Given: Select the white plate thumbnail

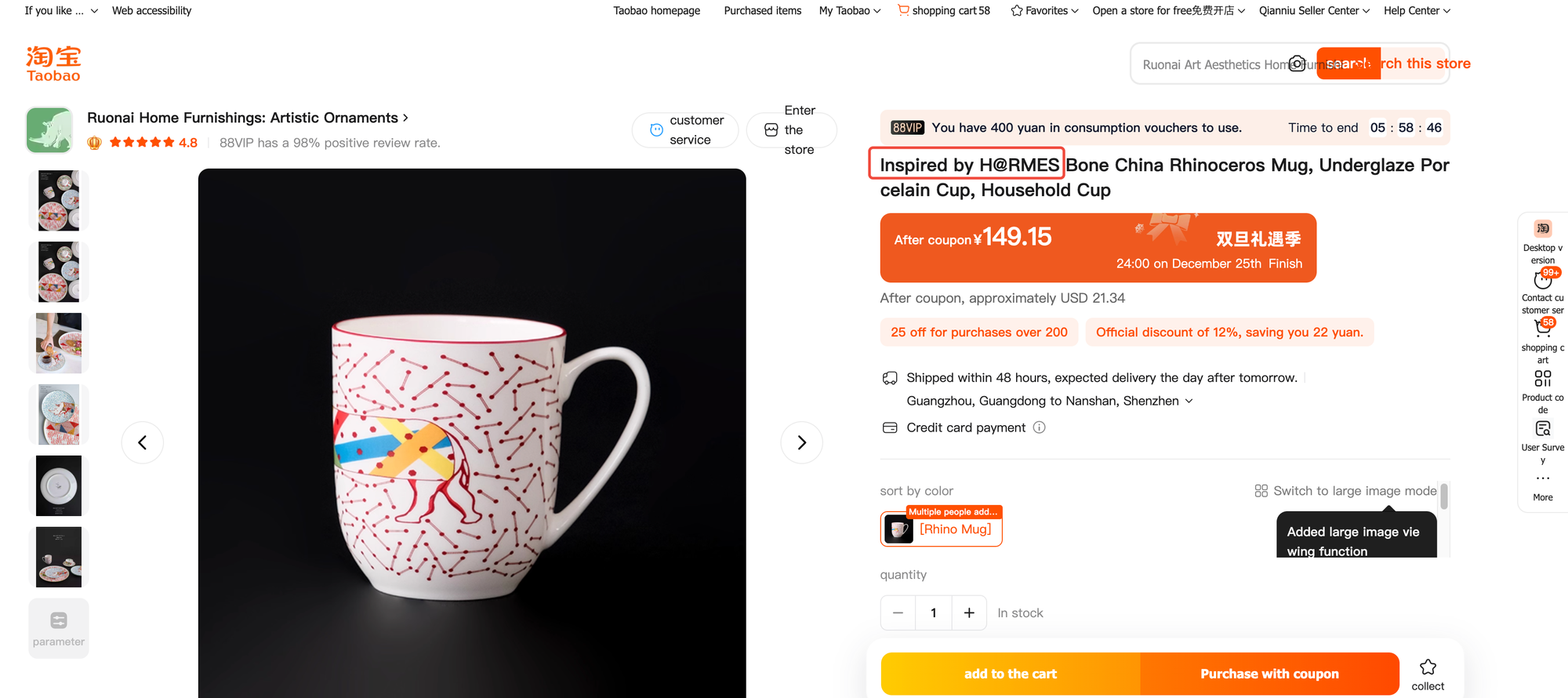Looking at the screenshot, I should tap(59, 486).
